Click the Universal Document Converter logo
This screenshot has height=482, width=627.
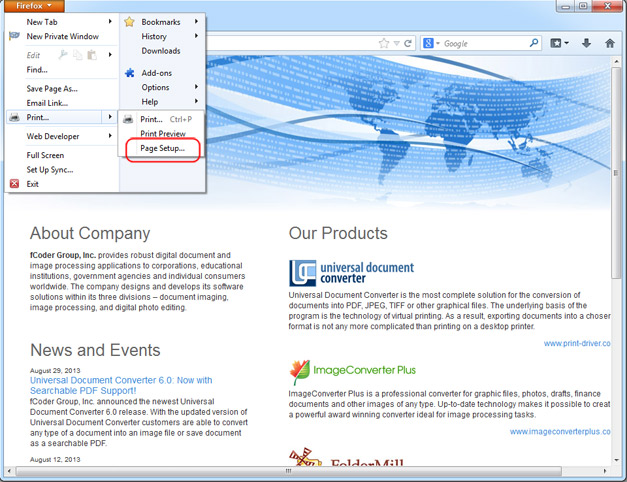pyautogui.click(x=351, y=273)
